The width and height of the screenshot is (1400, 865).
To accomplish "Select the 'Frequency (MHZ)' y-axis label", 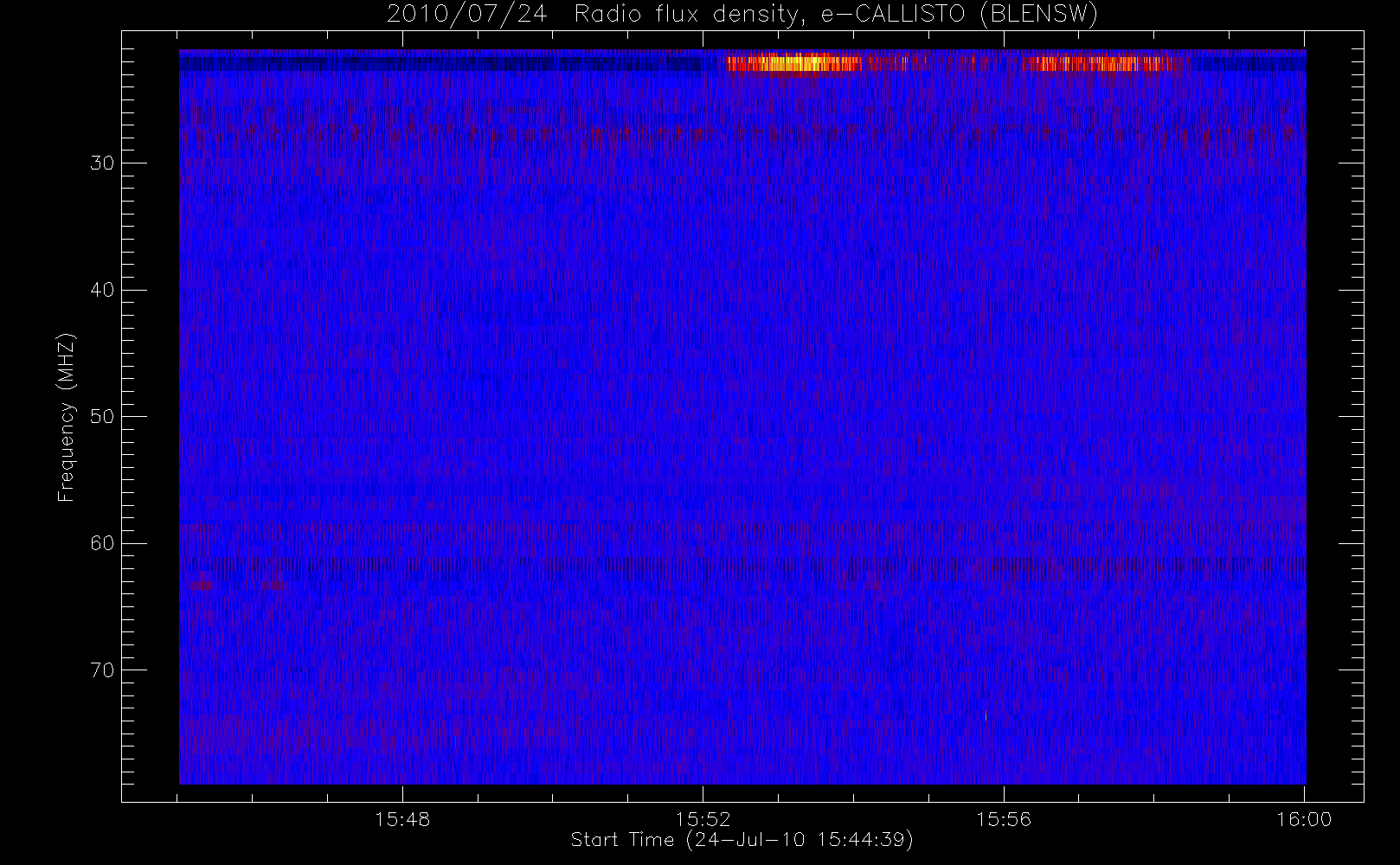I will coord(67,417).
